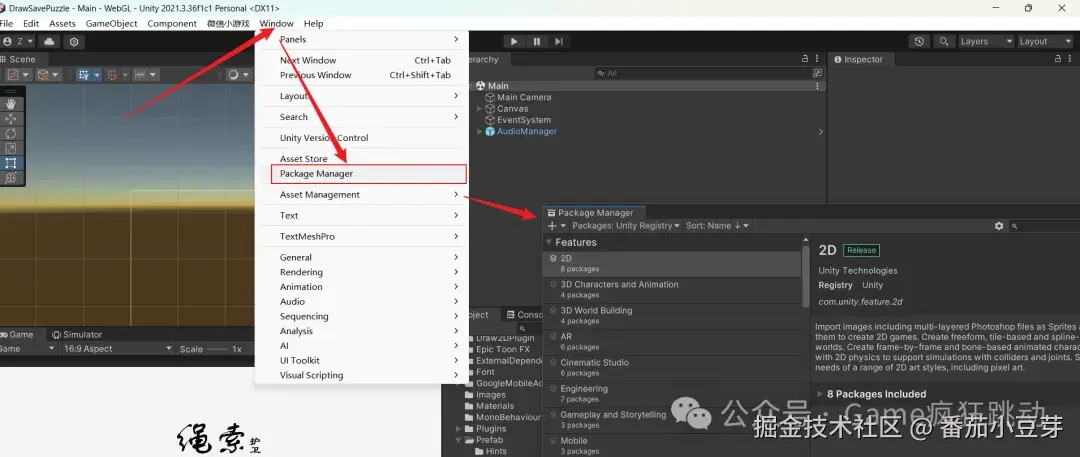Select the Rect transform tool
The image size is (1080, 457).
click(11, 163)
